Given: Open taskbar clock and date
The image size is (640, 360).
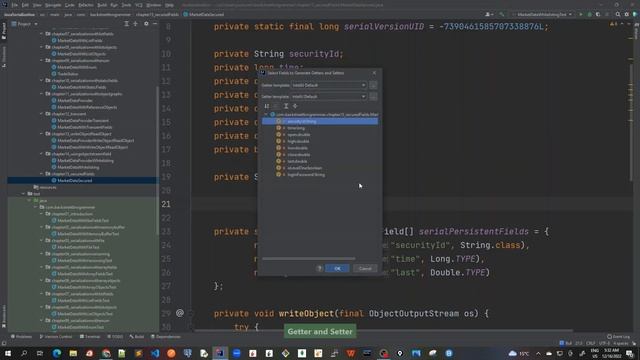Looking at the screenshot, I should (611, 353).
